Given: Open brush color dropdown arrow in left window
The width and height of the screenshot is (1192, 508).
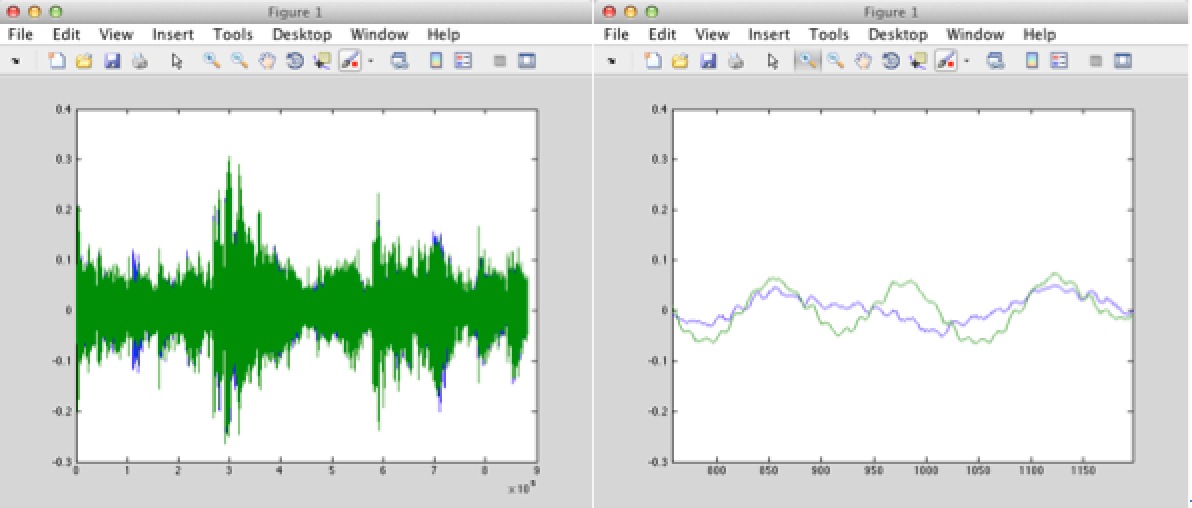Looking at the screenshot, I should [x=370, y=62].
